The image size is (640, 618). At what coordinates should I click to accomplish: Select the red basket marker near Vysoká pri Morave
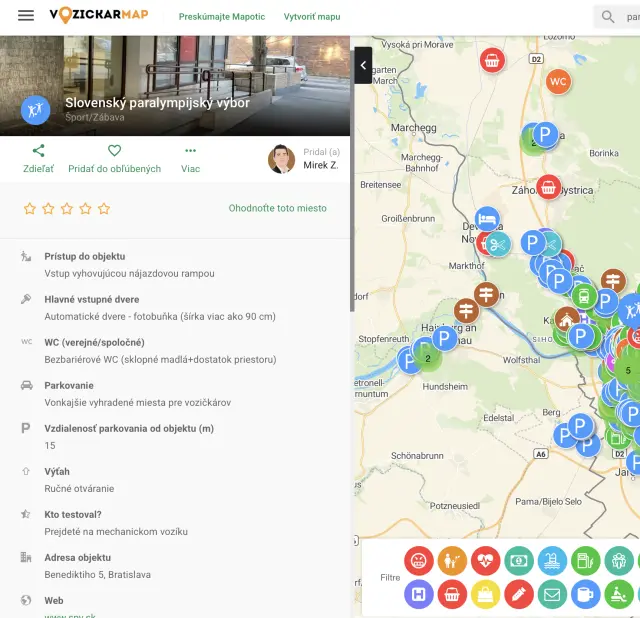tap(492, 60)
